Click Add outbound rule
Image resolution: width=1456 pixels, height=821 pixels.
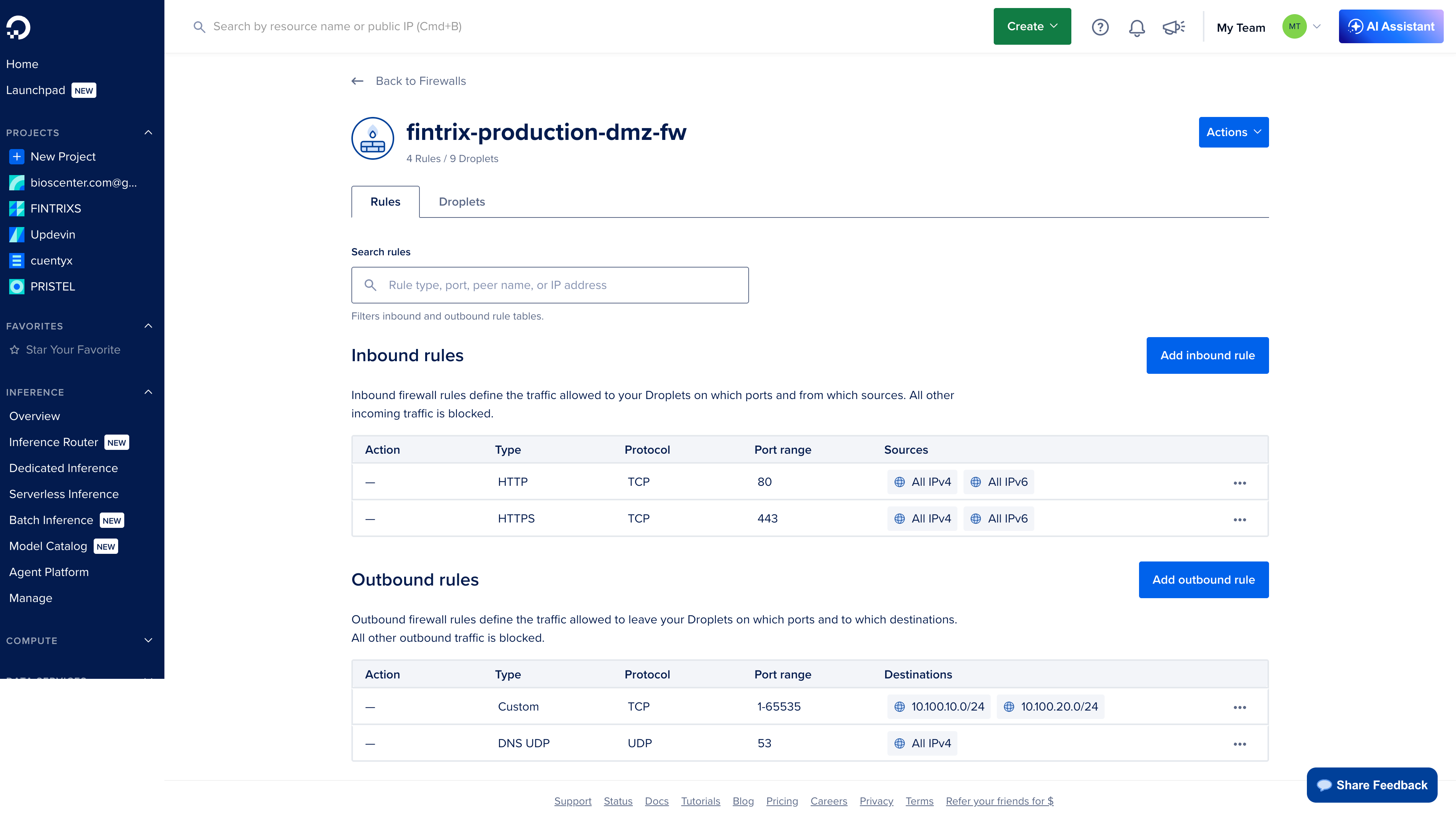1203,580
